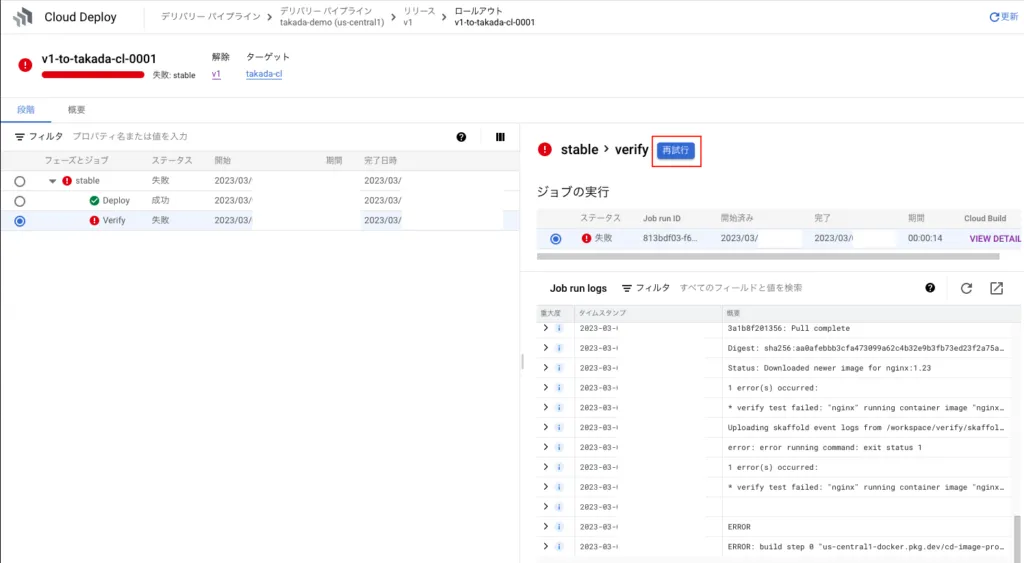Select the Verify job radio button
Viewport: 1024px width, 563px height.
[20, 221]
